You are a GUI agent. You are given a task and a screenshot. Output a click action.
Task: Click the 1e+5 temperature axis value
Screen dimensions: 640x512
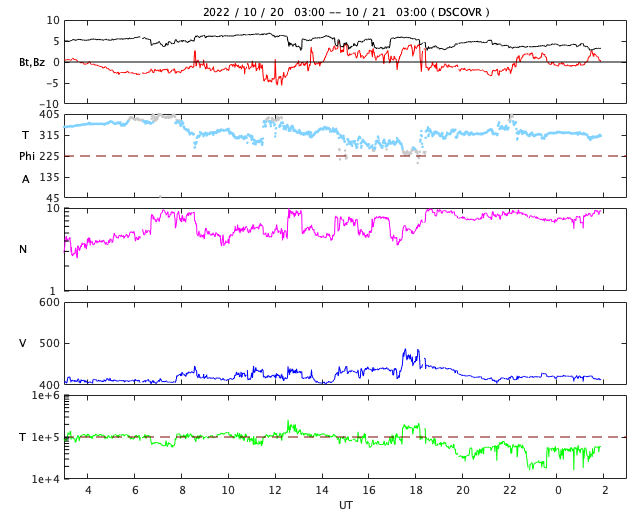(46, 438)
